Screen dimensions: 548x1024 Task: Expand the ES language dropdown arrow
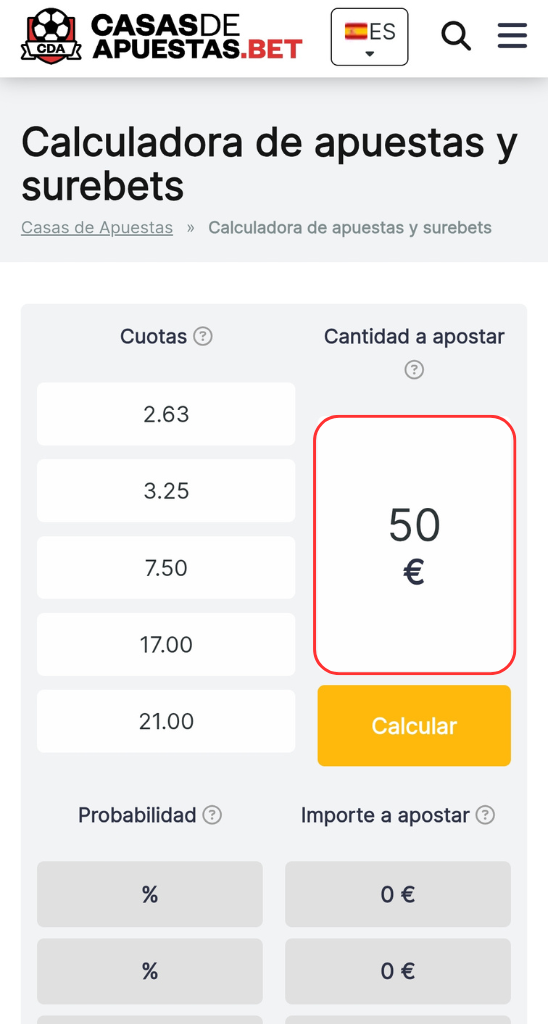pyautogui.click(x=370, y=54)
